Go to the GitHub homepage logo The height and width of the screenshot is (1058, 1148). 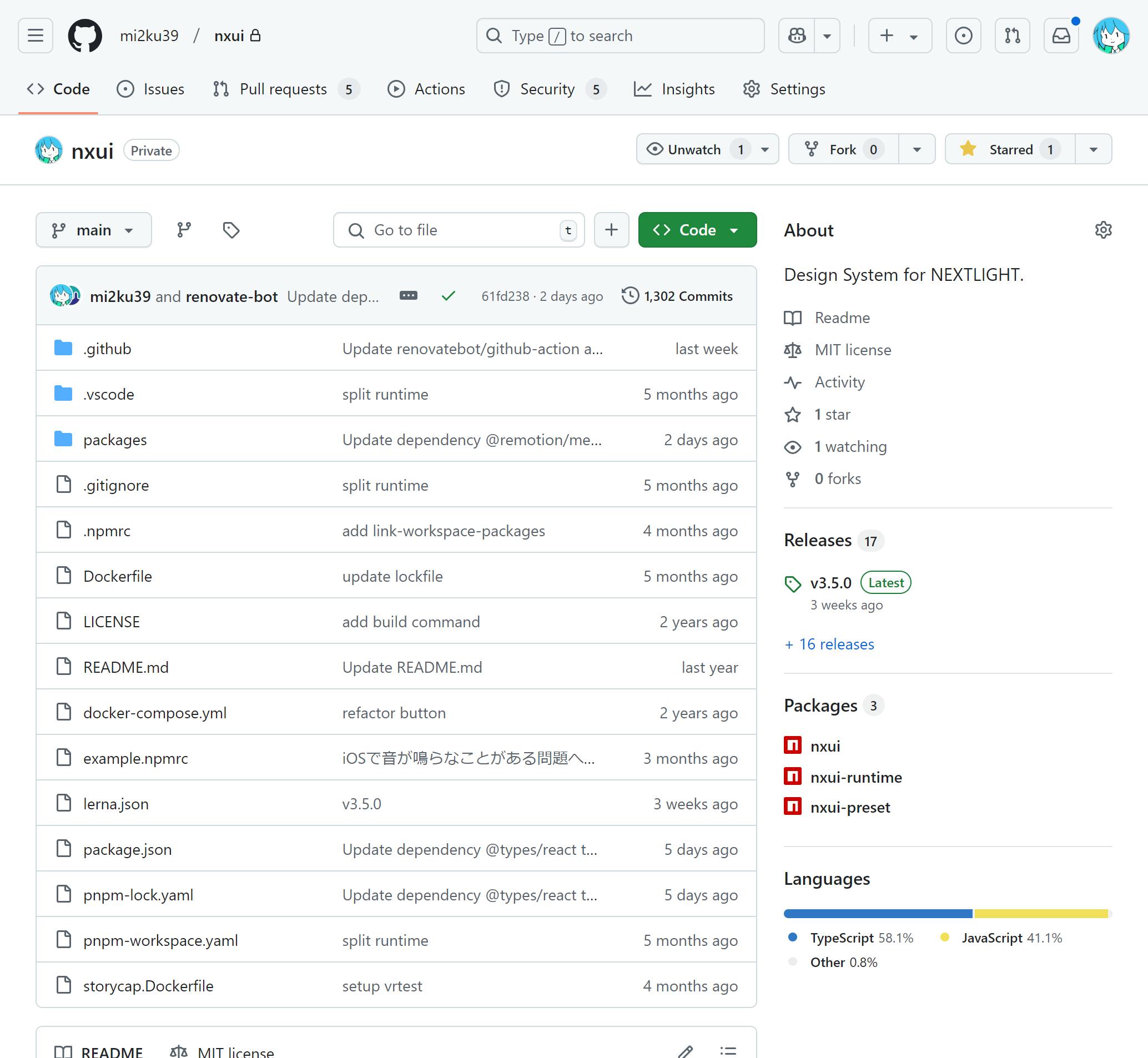(85, 36)
